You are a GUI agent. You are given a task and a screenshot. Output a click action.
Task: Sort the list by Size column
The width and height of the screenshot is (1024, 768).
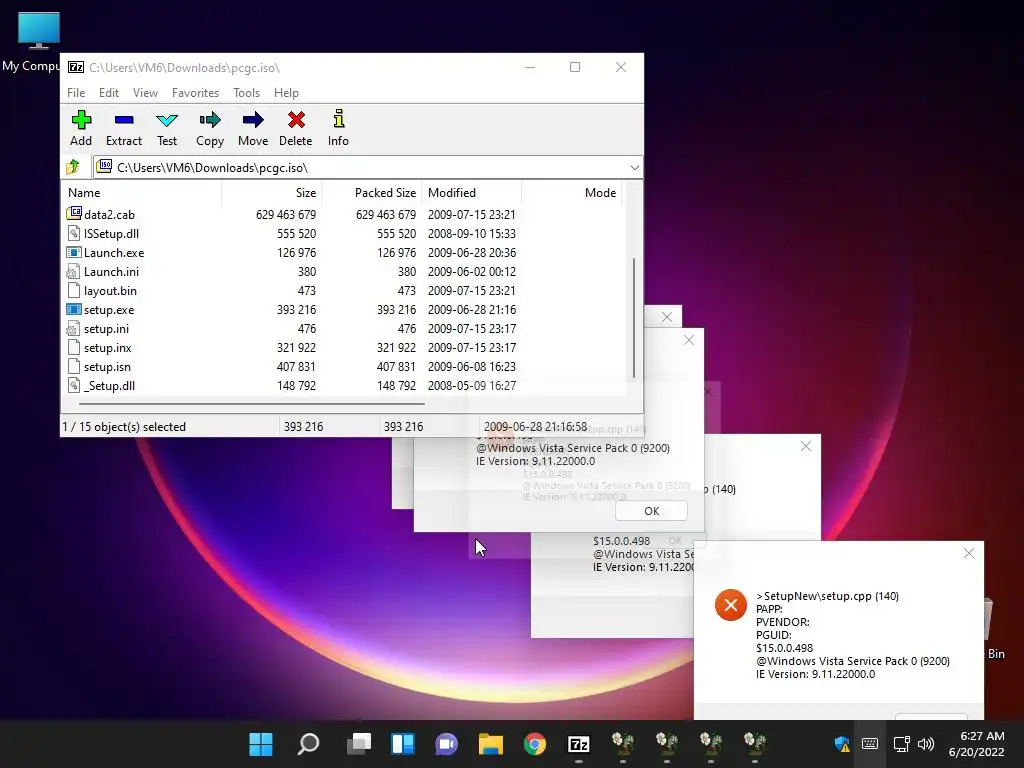[272, 193]
